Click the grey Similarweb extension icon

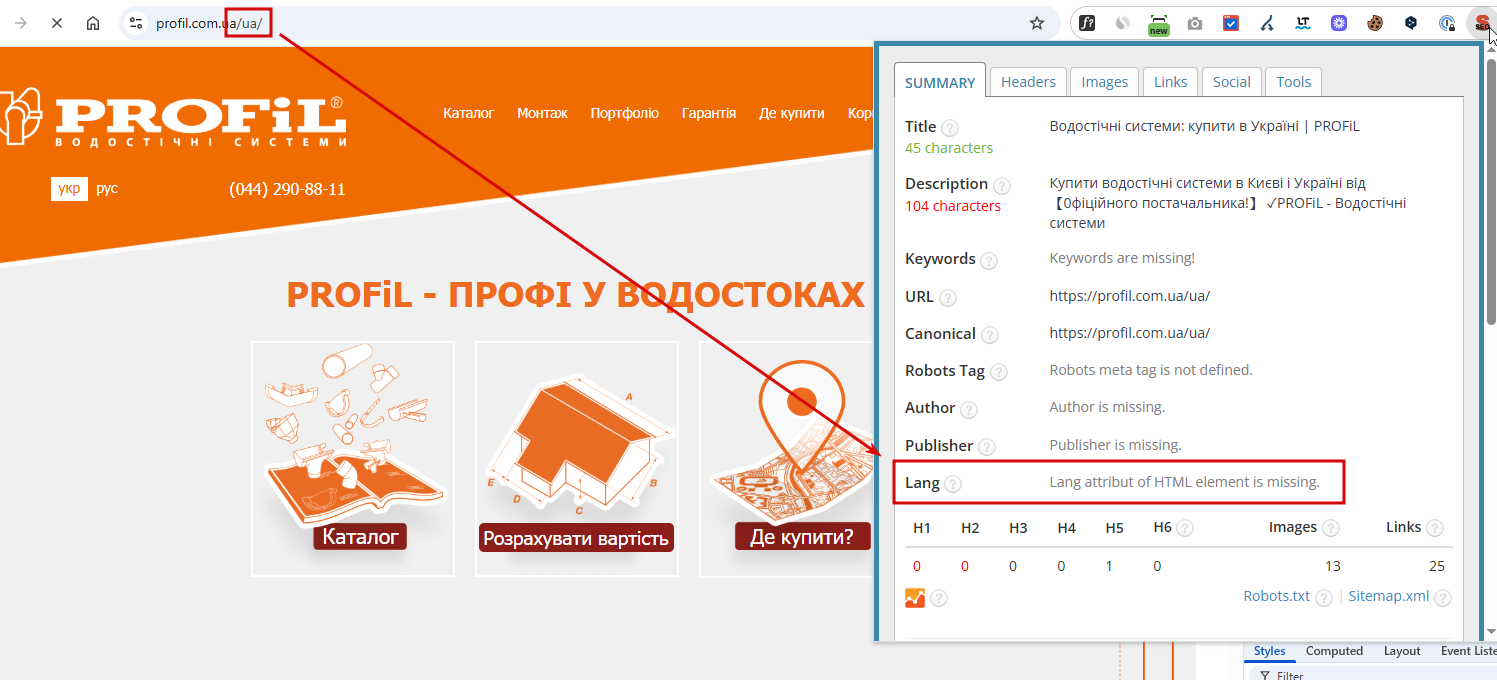click(x=1123, y=23)
